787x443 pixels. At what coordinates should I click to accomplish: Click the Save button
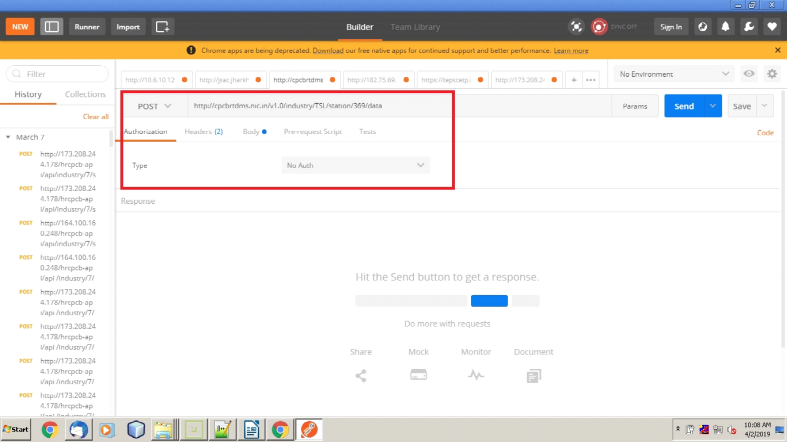(x=741, y=106)
